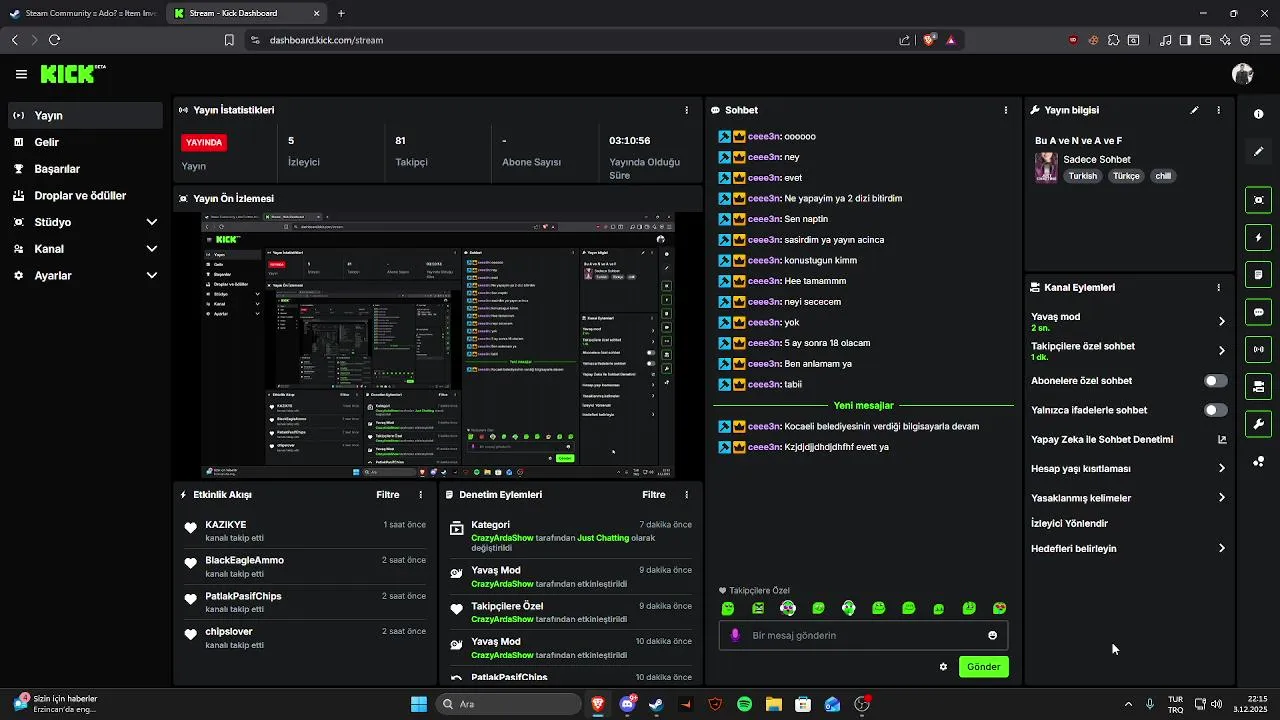The height and width of the screenshot is (720, 1280).
Task: Open Hesap yaşı kısıtlaması arrow
Action: [x=1221, y=468]
